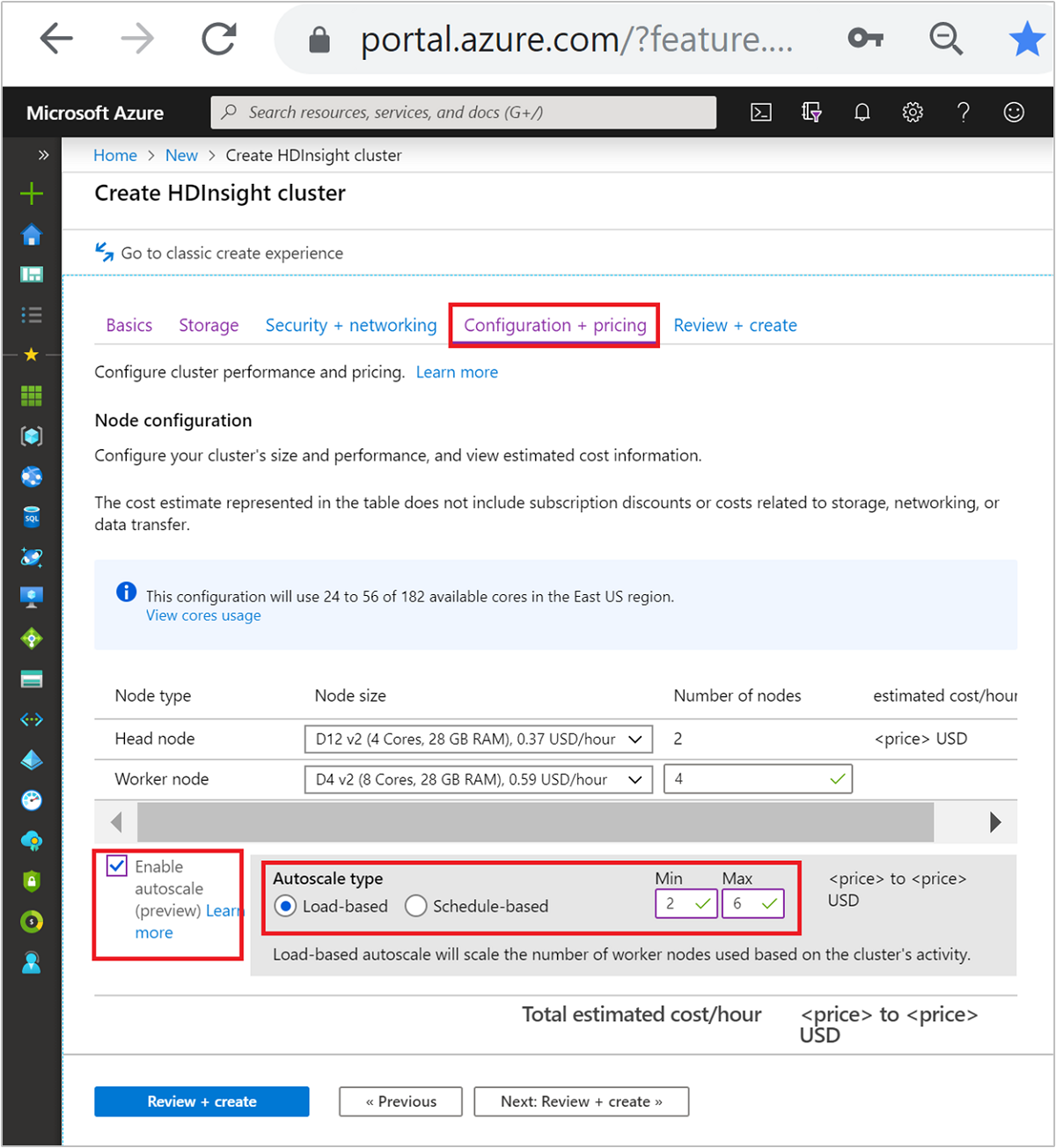Toggle the Enable autoscale checkbox
Image resolution: width=1056 pixels, height=1148 pixels.
(117, 866)
